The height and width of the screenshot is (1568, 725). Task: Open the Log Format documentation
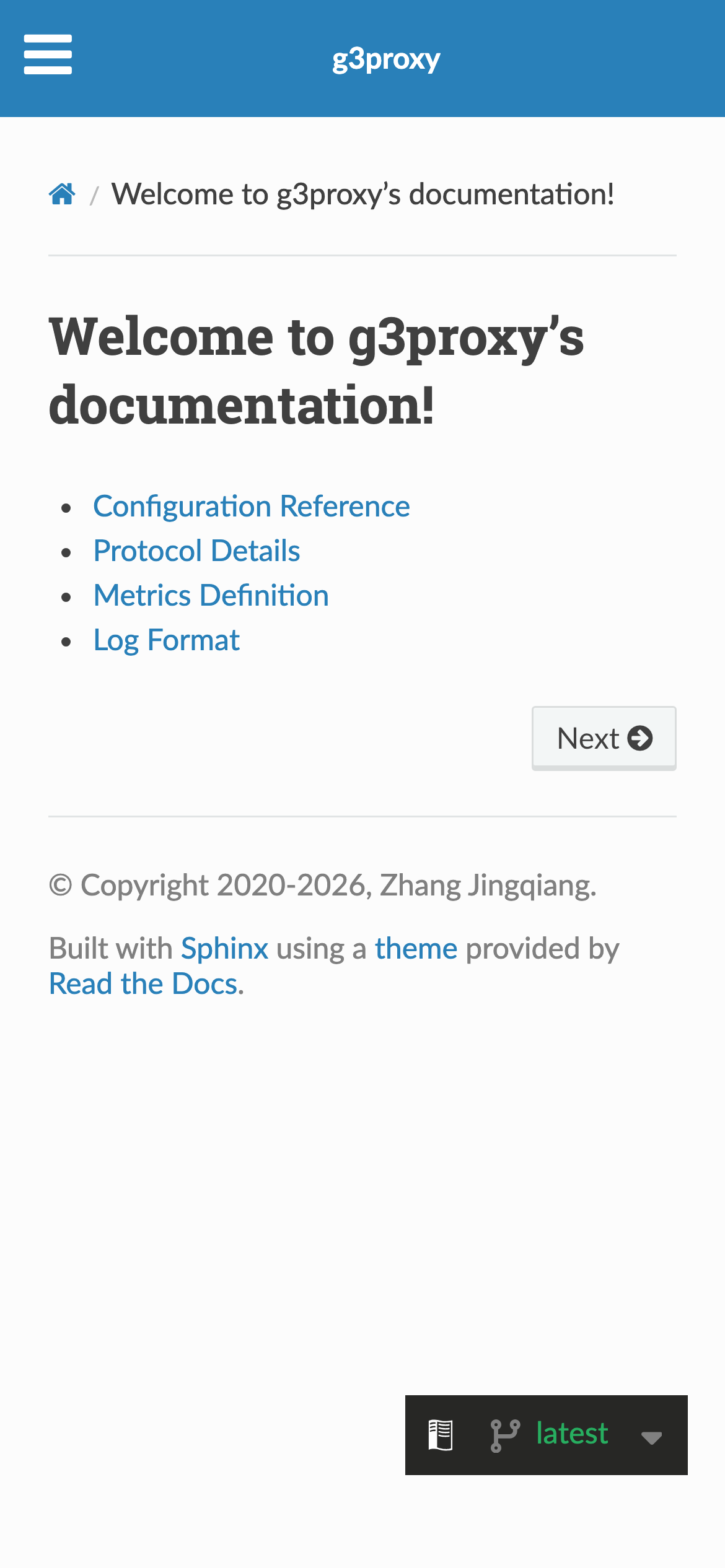click(166, 640)
